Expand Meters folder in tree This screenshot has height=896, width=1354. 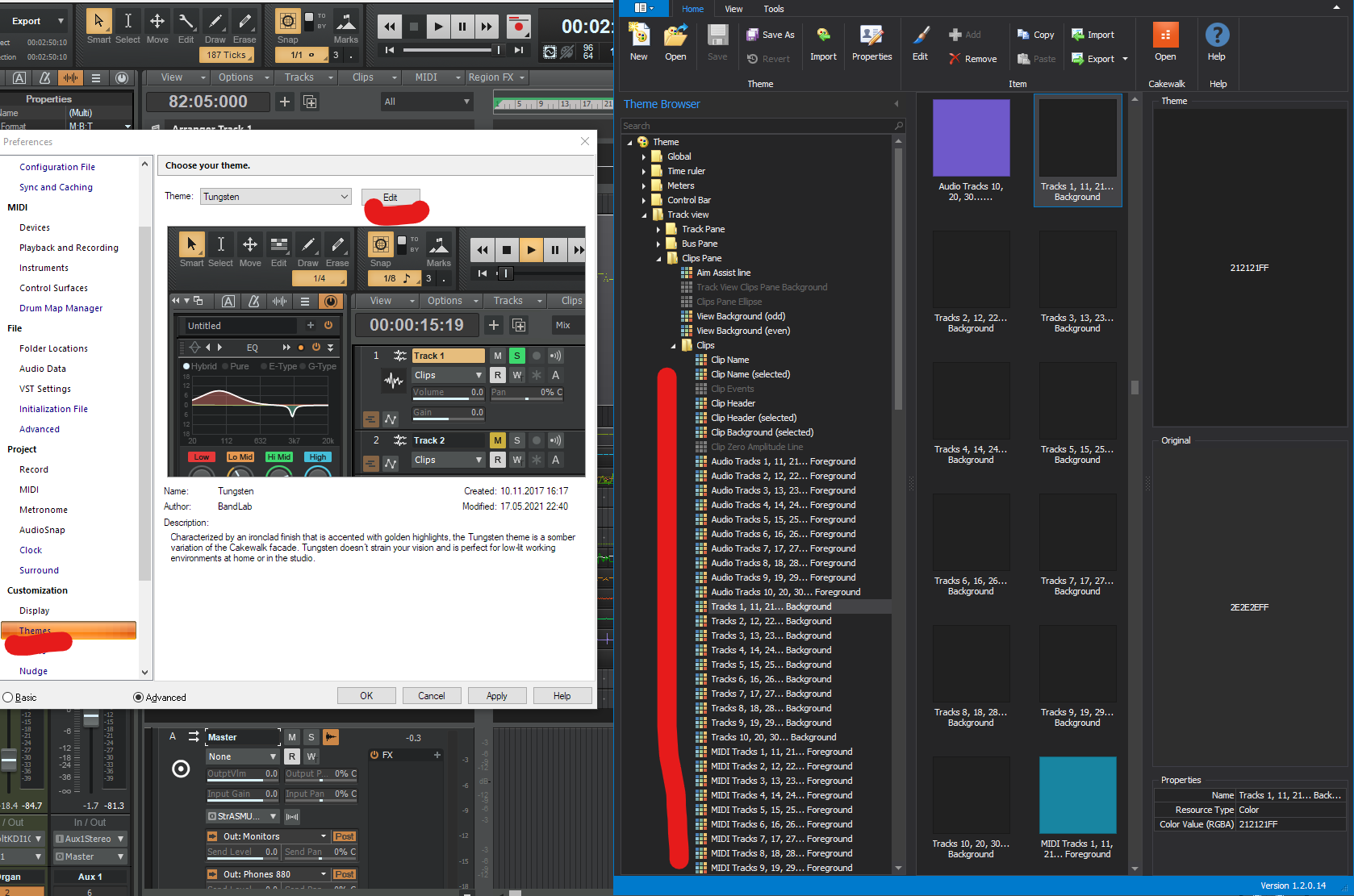(644, 185)
